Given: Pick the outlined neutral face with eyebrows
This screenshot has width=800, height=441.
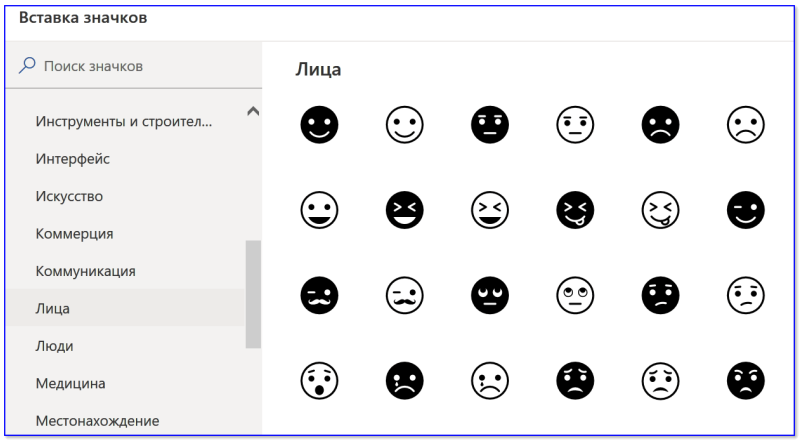Looking at the screenshot, I should pyautogui.click(x=575, y=125).
